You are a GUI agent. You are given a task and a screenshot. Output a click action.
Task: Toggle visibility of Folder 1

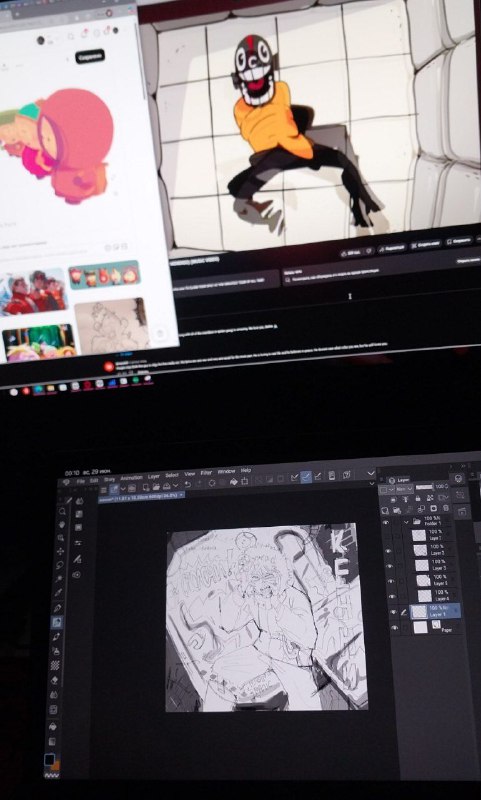386,522
